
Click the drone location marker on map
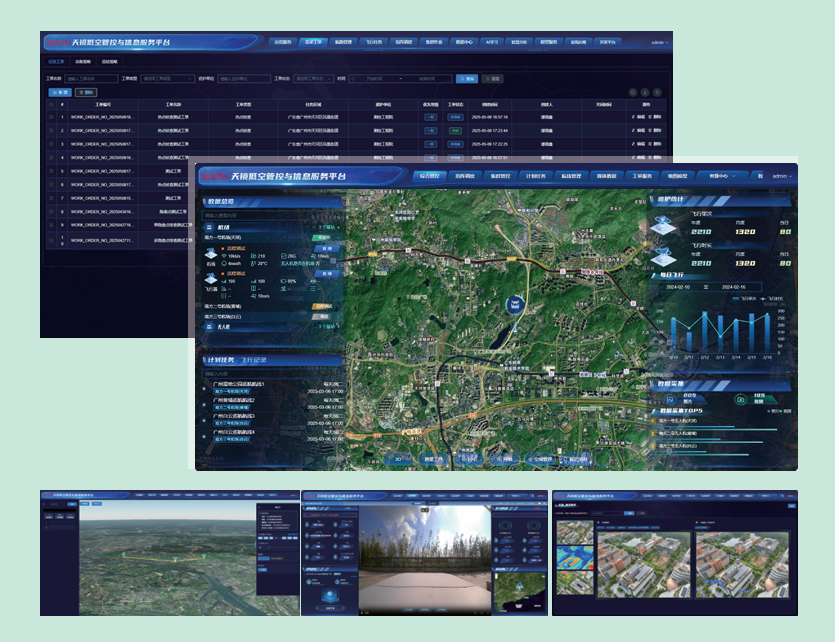[515, 304]
